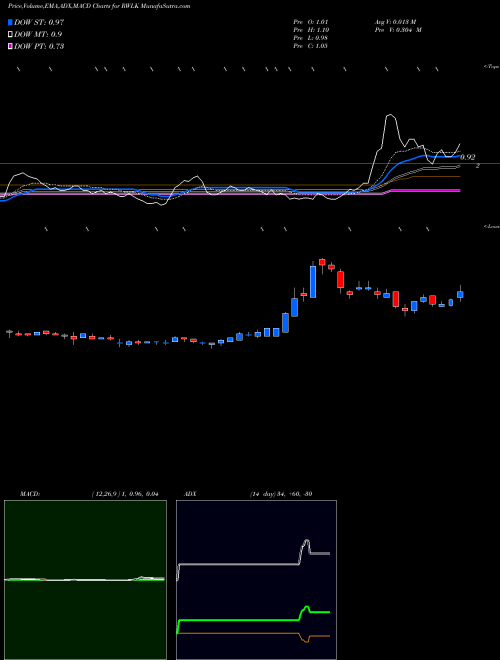Click the 'Pre O: 1.01' value

311,22
